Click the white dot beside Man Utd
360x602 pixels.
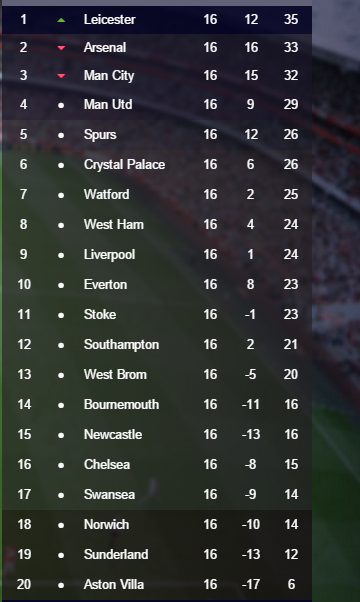click(61, 105)
